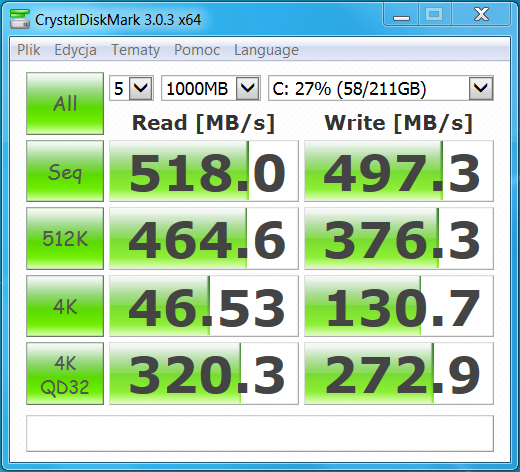Image resolution: width=520 pixels, height=472 pixels.
Task: Open the Plik menu
Action: tap(29, 50)
